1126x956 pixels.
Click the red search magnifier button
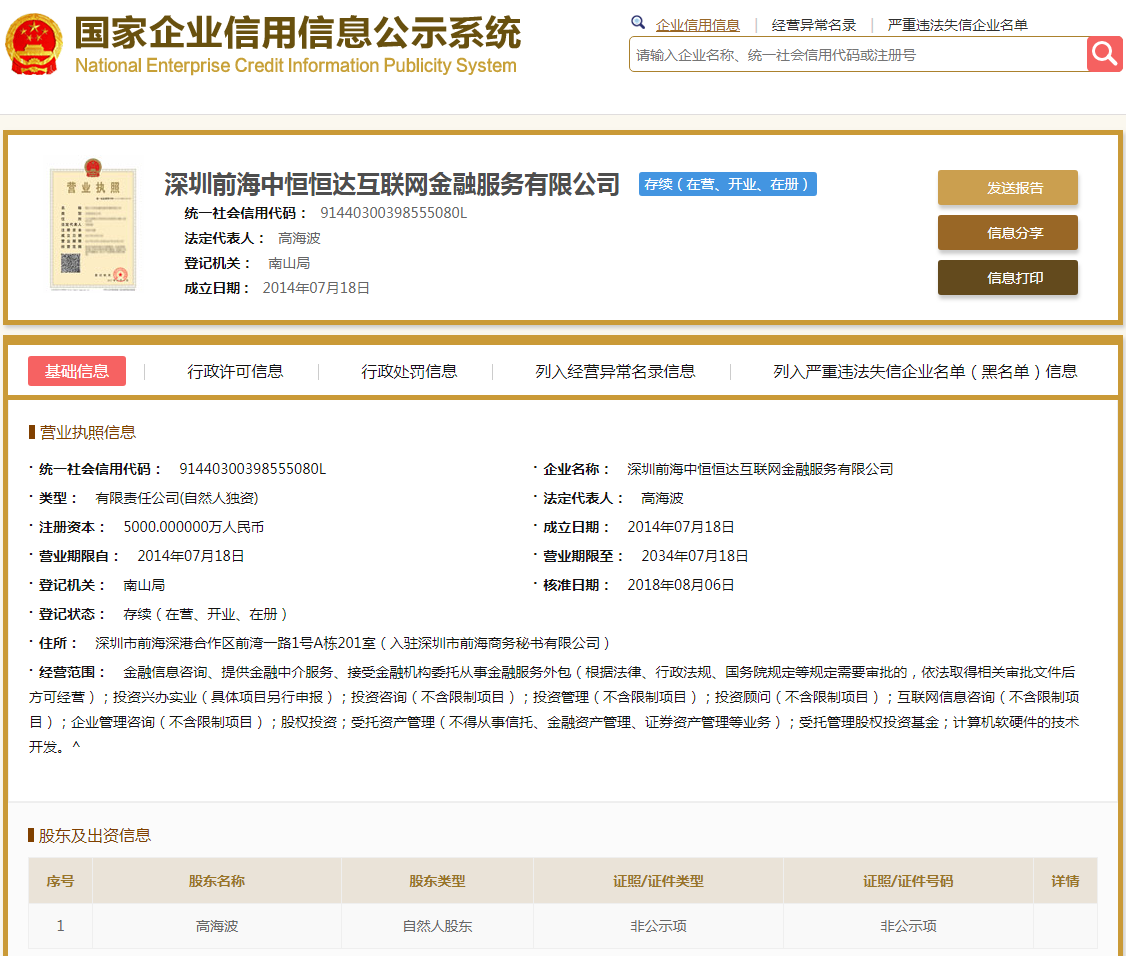[1105, 54]
